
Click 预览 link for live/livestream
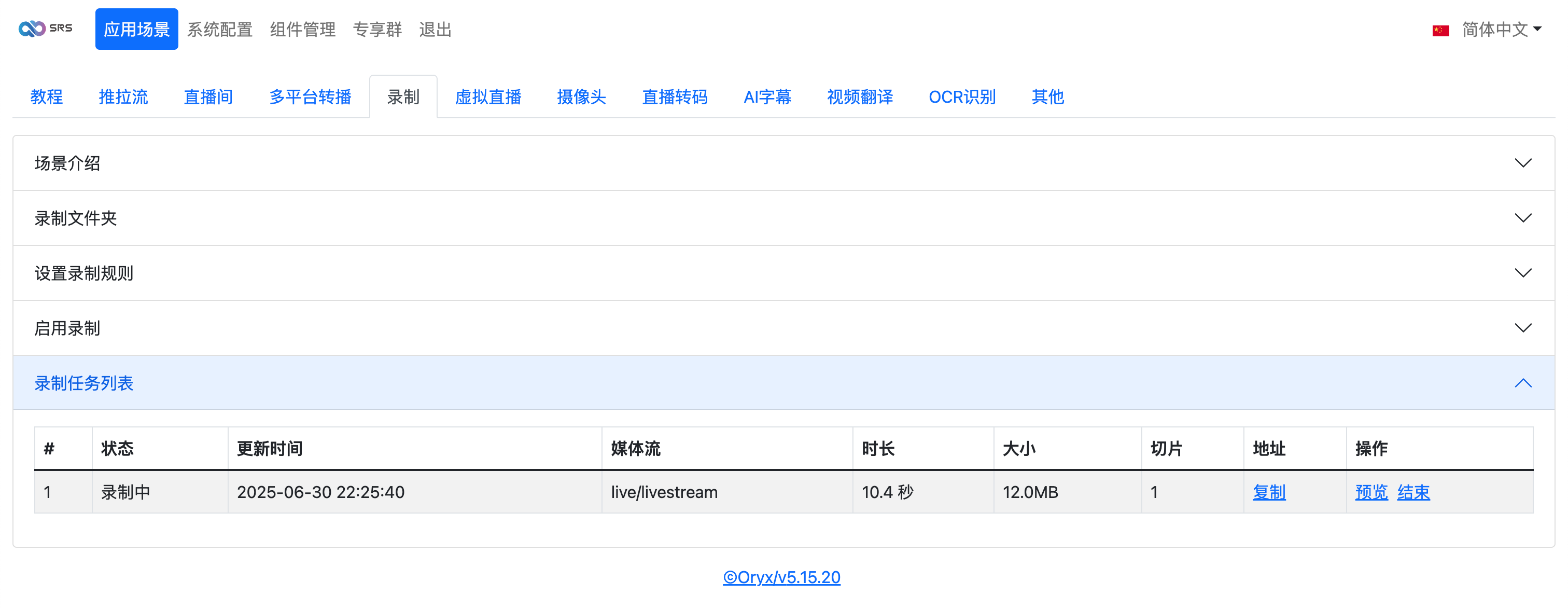[x=1371, y=492]
